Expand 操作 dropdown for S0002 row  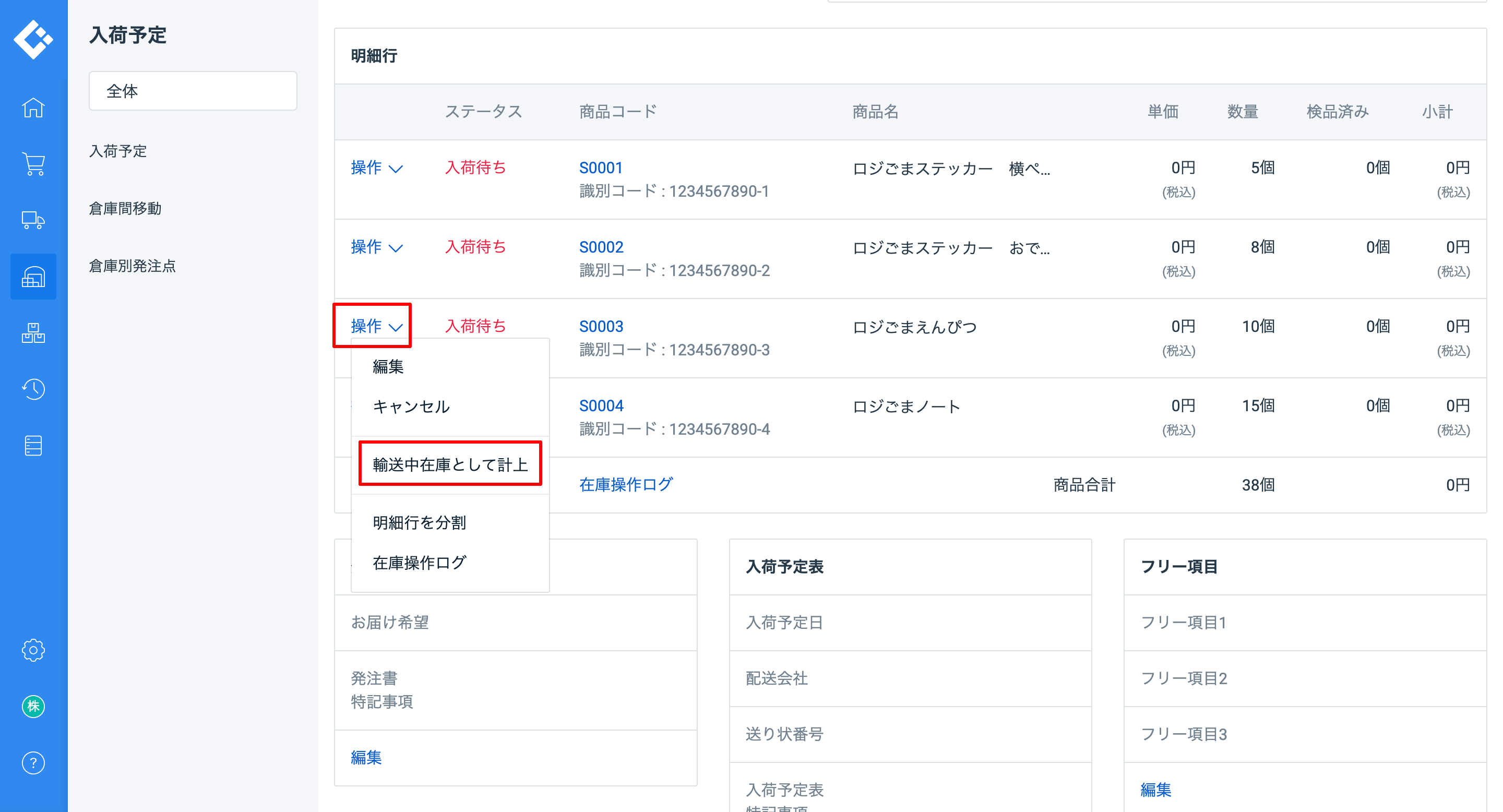[376, 247]
